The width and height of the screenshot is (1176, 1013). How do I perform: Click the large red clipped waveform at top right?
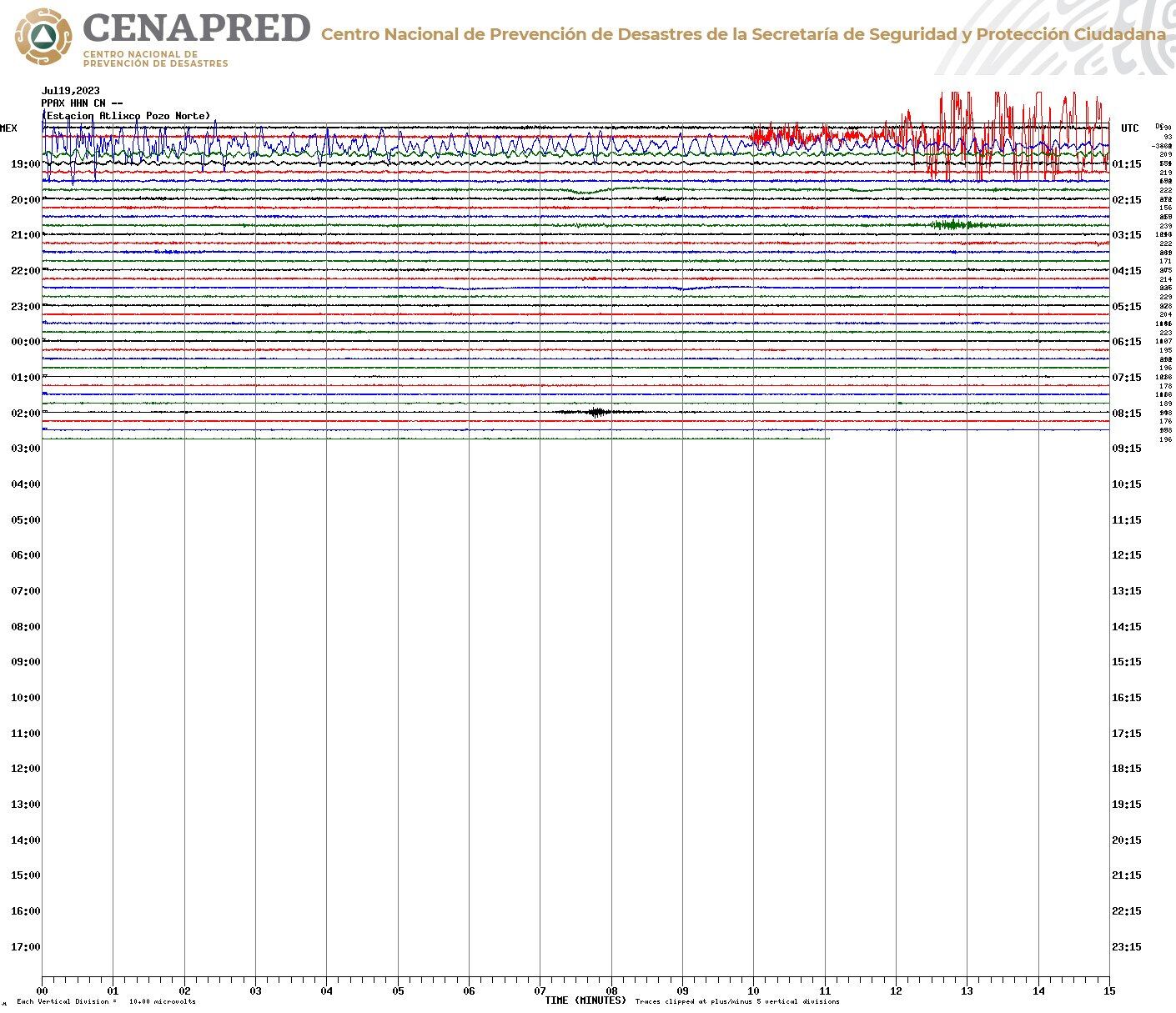pos(1001,133)
